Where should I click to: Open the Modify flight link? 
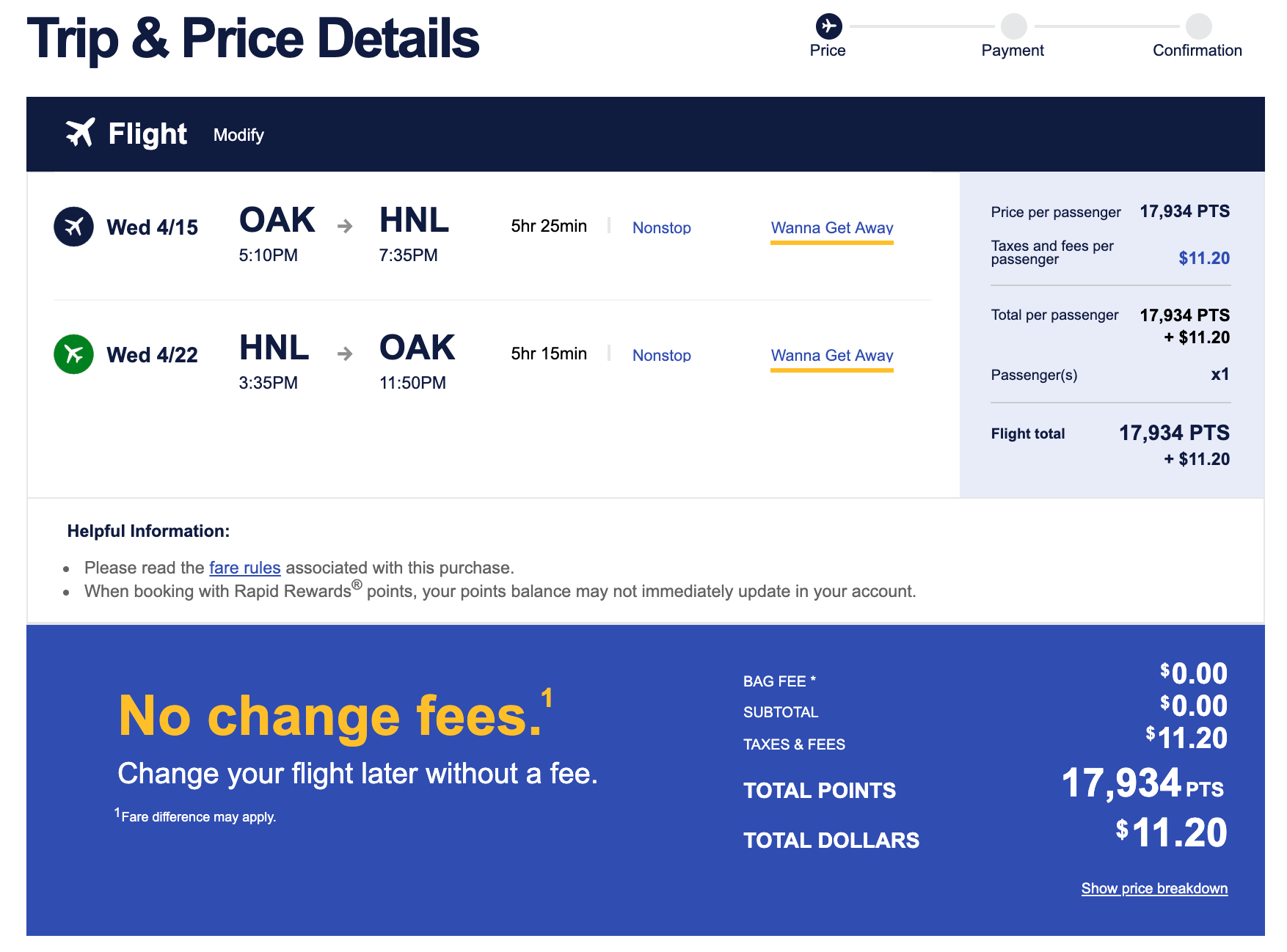pyautogui.click(x=238, y=135)
